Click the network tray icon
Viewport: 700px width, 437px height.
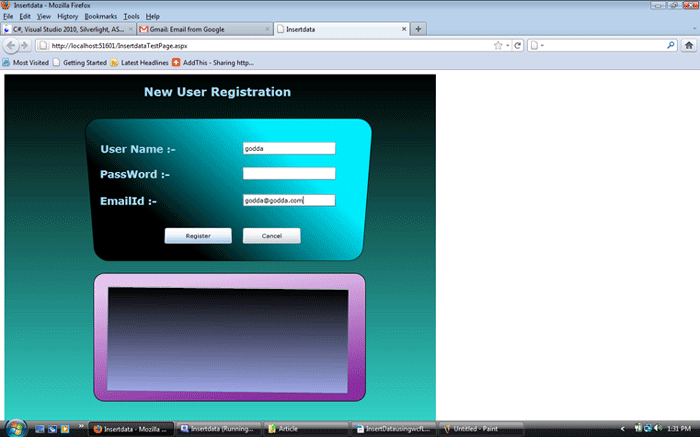[x=648, y=429]
